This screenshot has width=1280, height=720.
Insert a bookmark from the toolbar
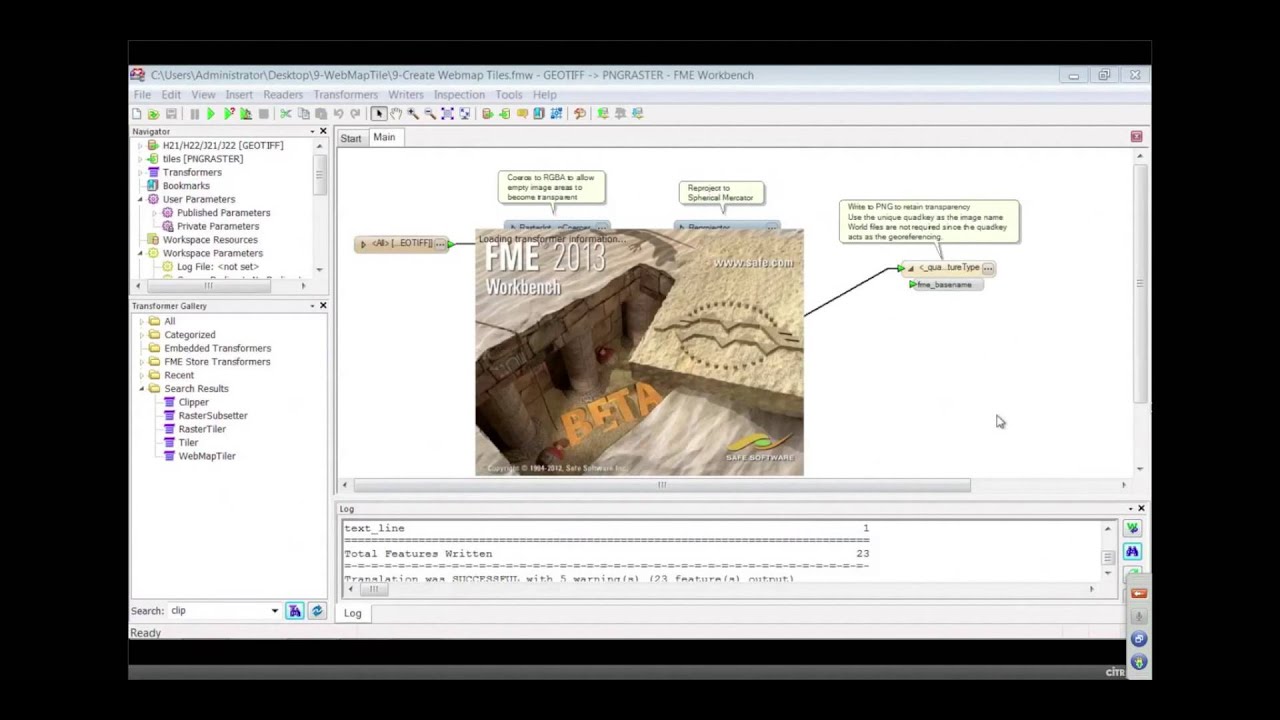[539, 114]
